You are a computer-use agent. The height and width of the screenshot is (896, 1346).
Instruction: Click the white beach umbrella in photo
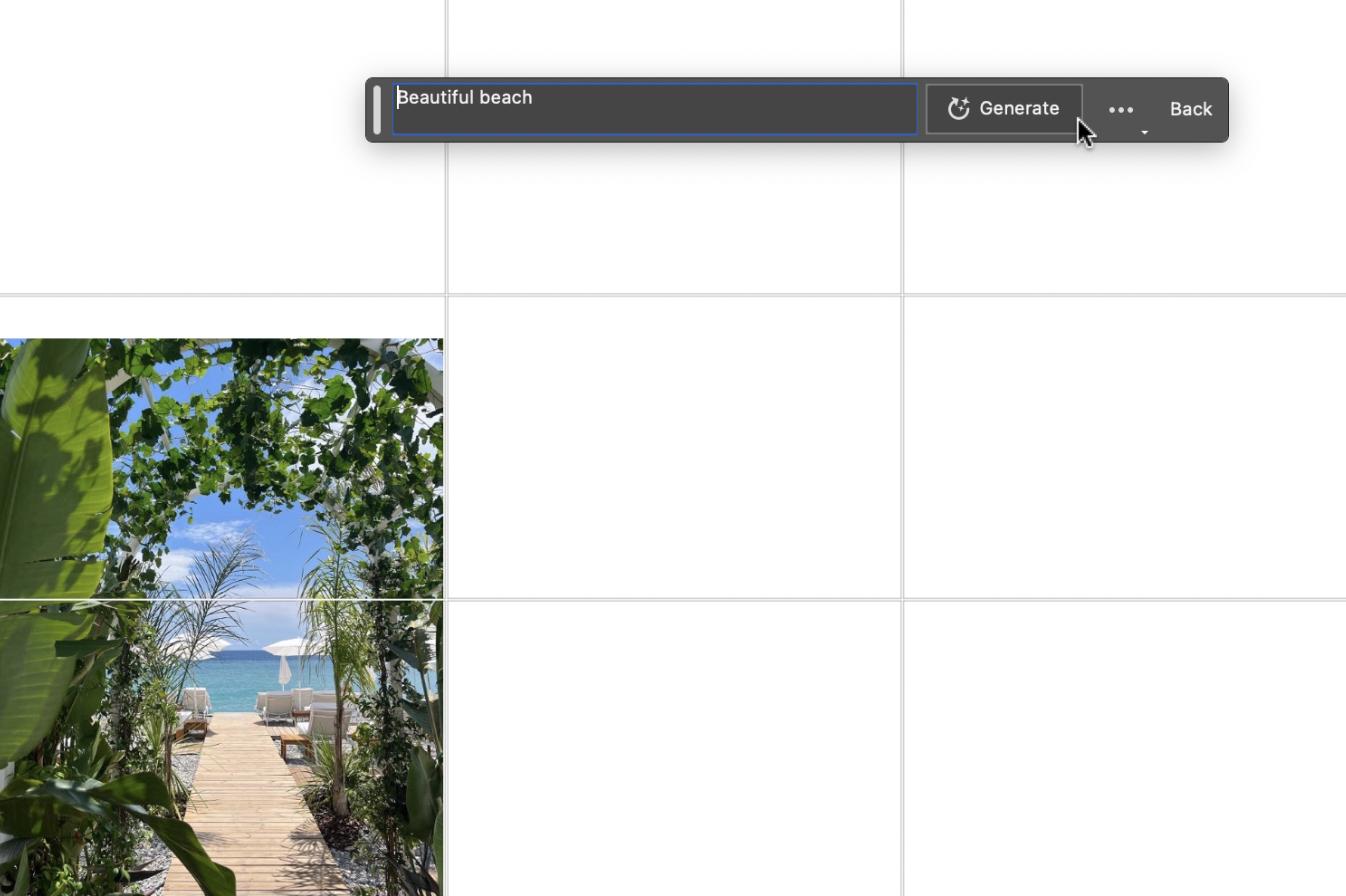(x=287, y=650)
